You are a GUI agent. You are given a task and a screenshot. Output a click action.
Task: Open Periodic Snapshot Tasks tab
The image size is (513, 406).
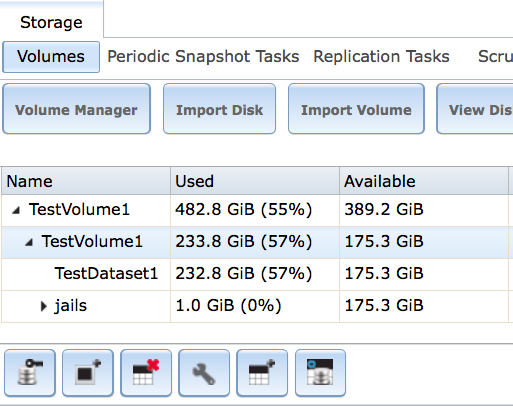tap(203, 56)
